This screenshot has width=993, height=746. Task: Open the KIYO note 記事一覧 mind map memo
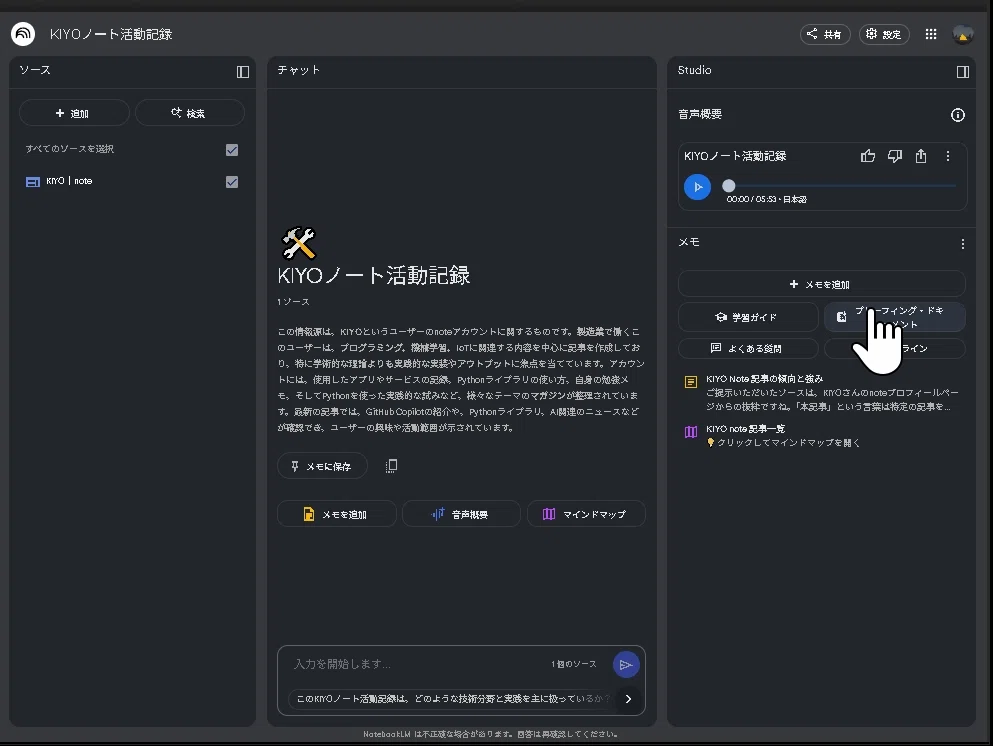coord(821,436)
